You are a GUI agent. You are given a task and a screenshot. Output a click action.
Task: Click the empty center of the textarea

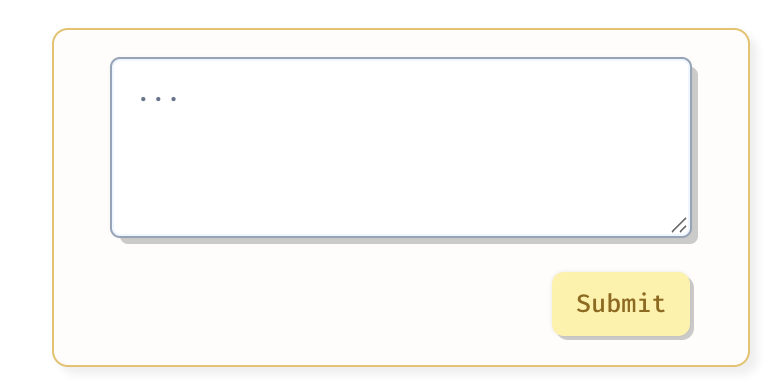tap(401, 148)
